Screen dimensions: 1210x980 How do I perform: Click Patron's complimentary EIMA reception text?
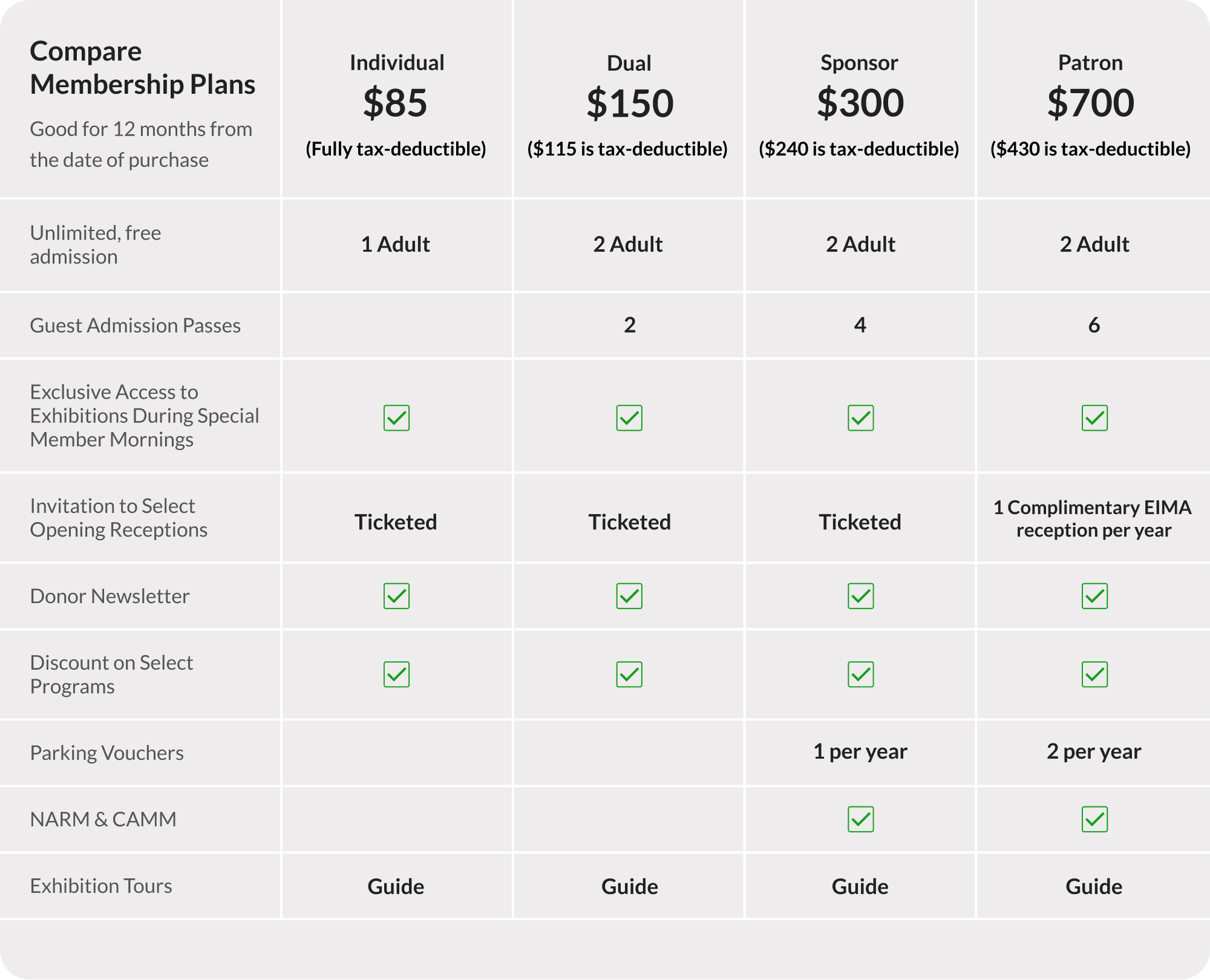point(1093,518)
